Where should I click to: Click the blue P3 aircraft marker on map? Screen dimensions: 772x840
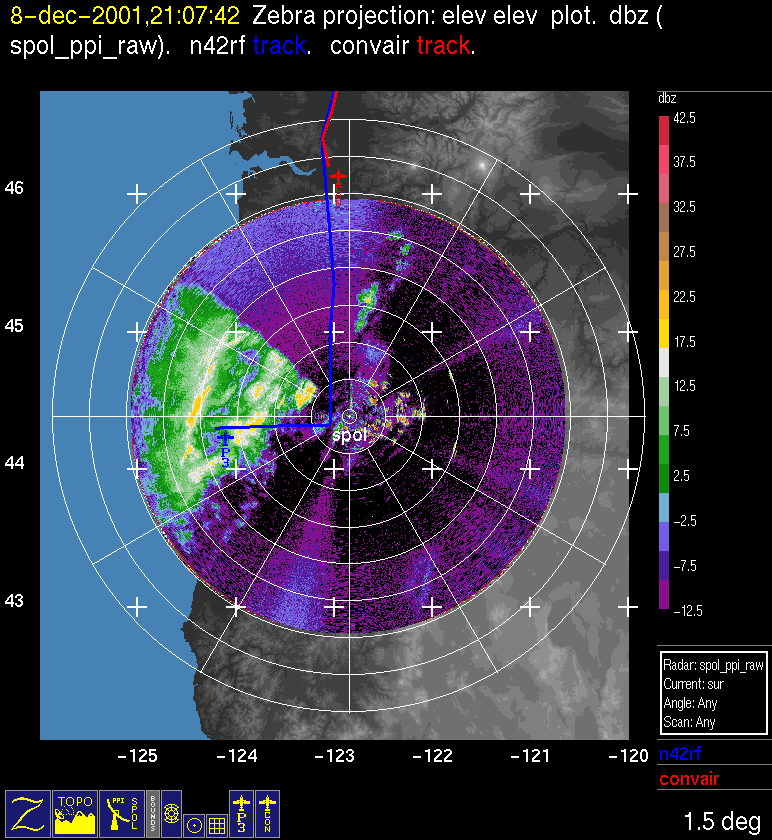coord(225,439)
